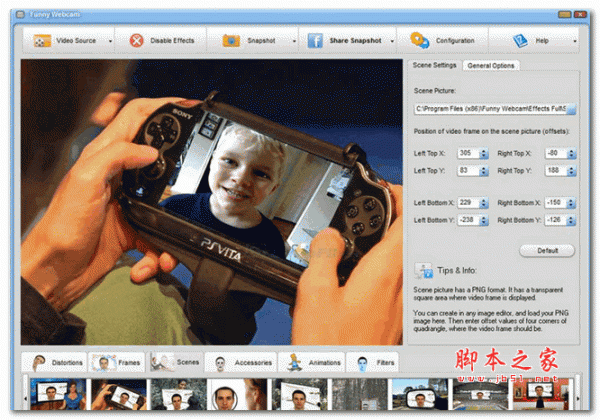Select the car rear-view mirror scene thumbnail
Viewport: 600px width, 420px height.
(420, 394)
